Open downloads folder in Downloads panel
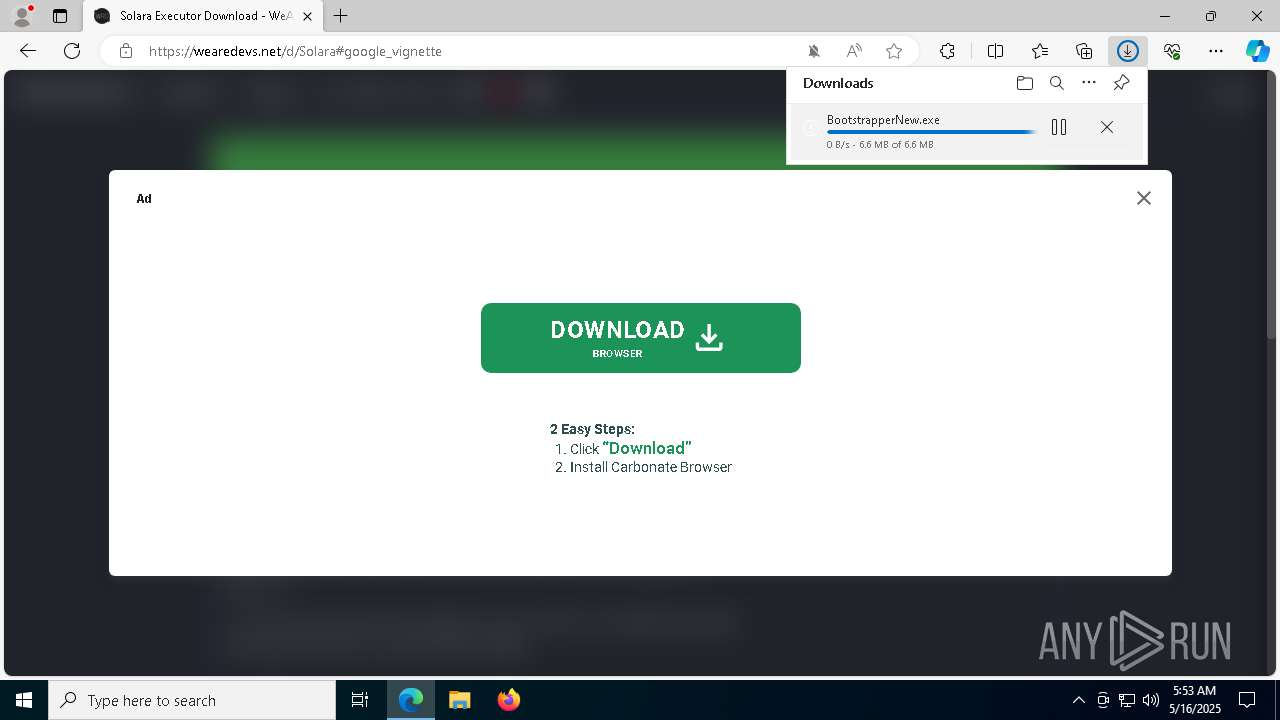The width and height of the screenshot is (1280, 720). [x=1024, y=83]
